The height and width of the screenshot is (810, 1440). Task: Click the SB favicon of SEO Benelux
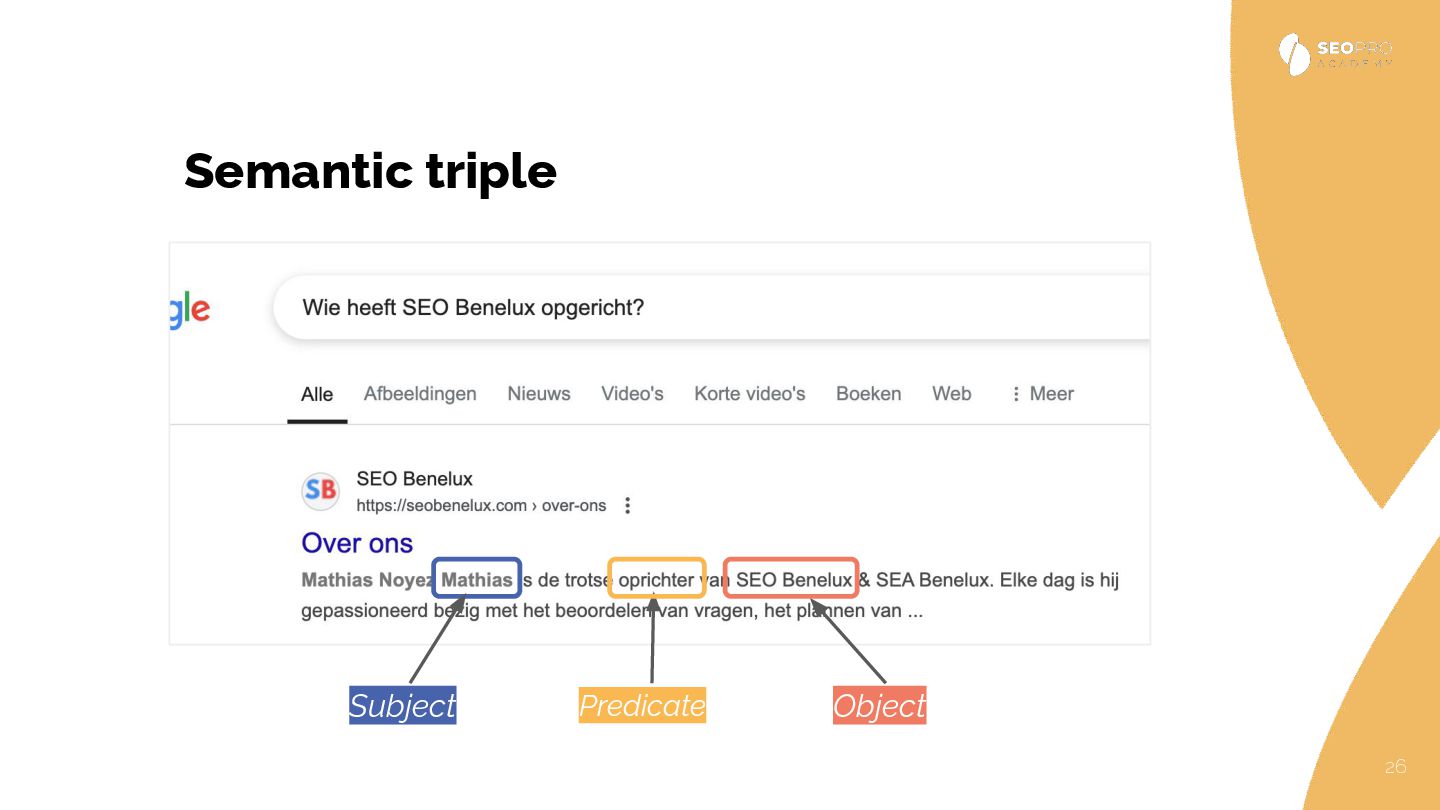320,491
